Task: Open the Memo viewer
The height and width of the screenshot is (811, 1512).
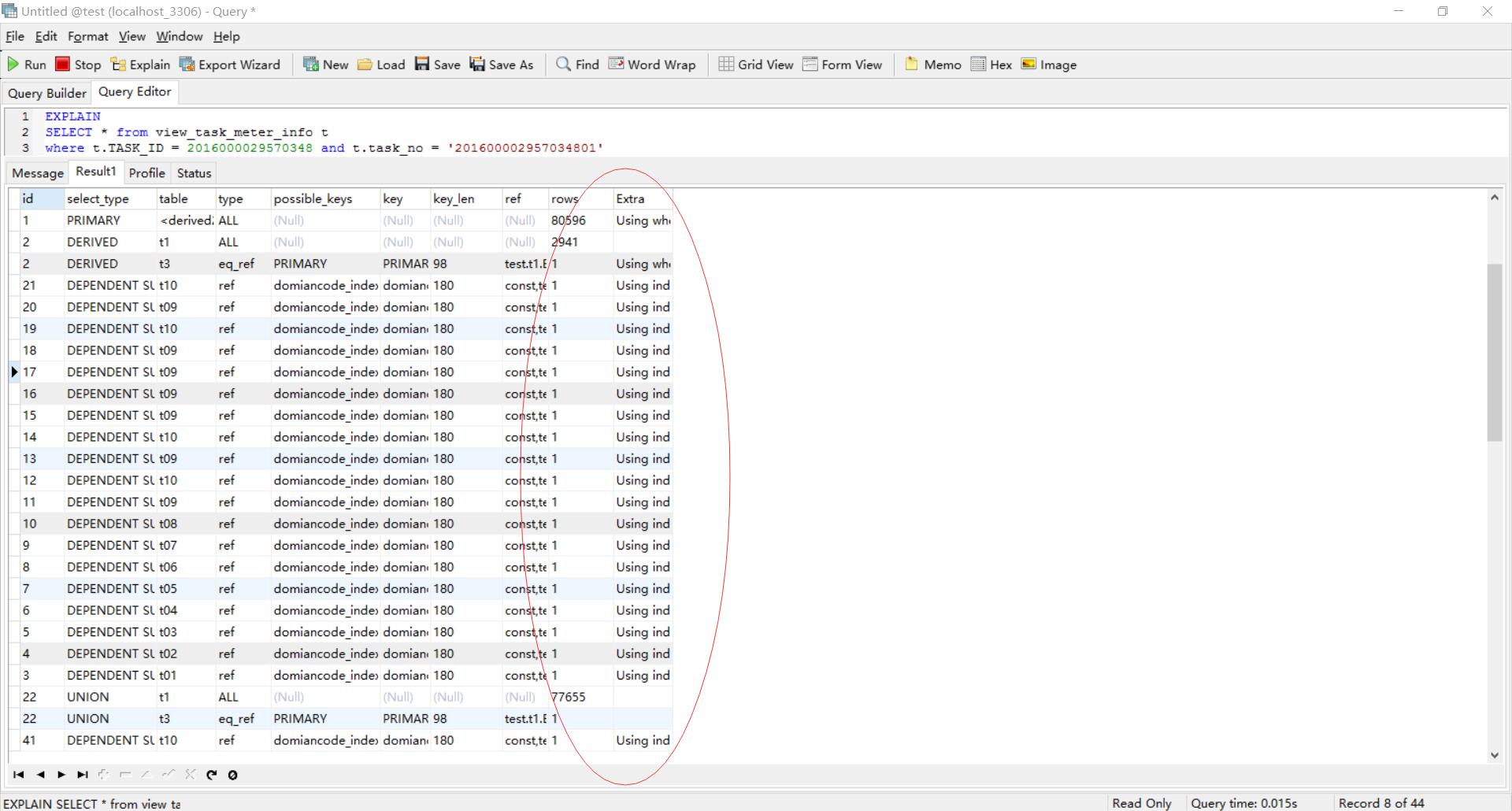Action: click(933, 65)
